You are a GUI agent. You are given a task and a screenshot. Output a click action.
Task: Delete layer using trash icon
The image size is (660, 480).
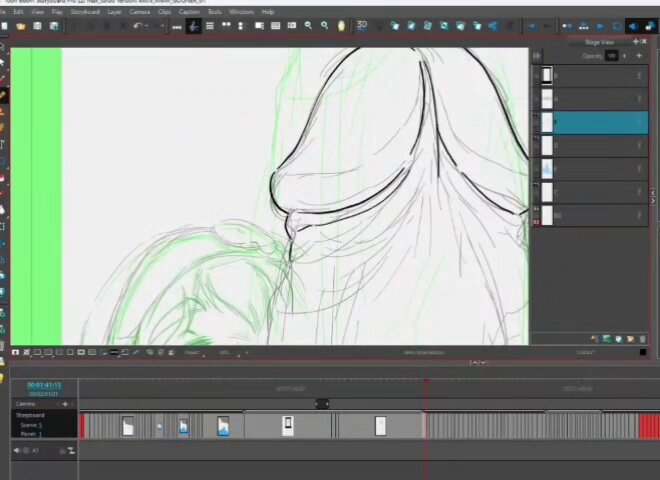point(642,339)
